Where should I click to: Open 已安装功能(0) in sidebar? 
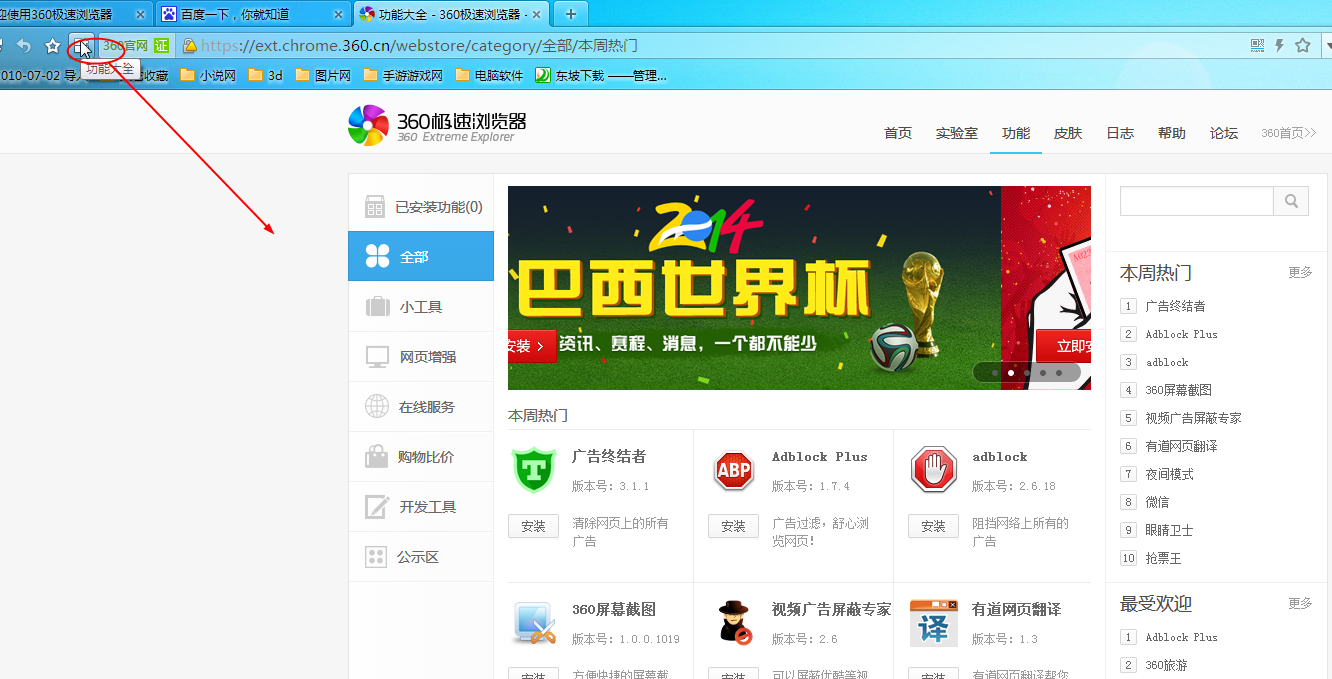point(421,207)
